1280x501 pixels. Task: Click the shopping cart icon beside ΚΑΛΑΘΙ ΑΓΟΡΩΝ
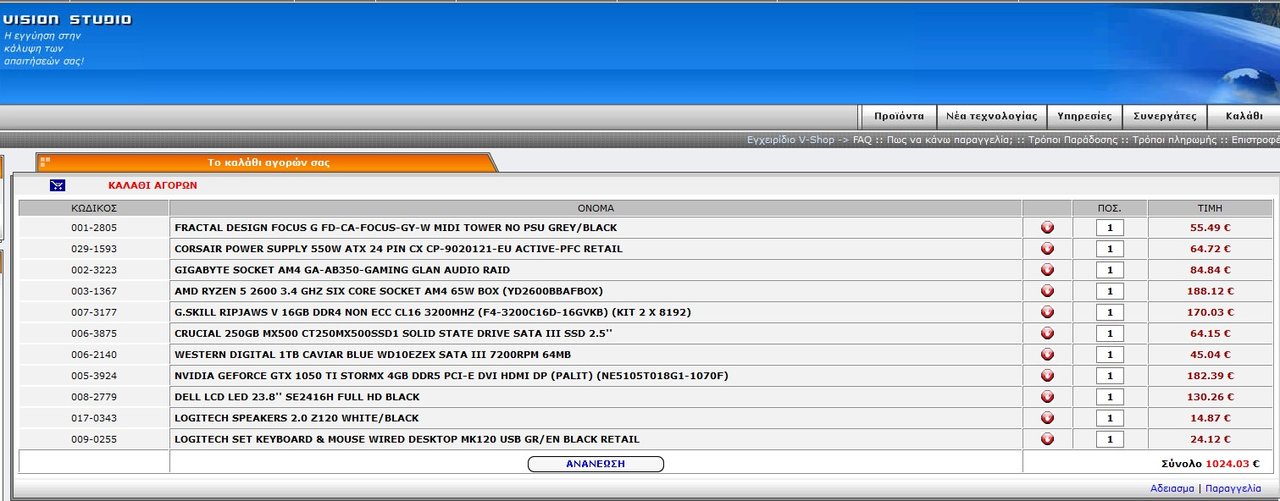[58, 185]
